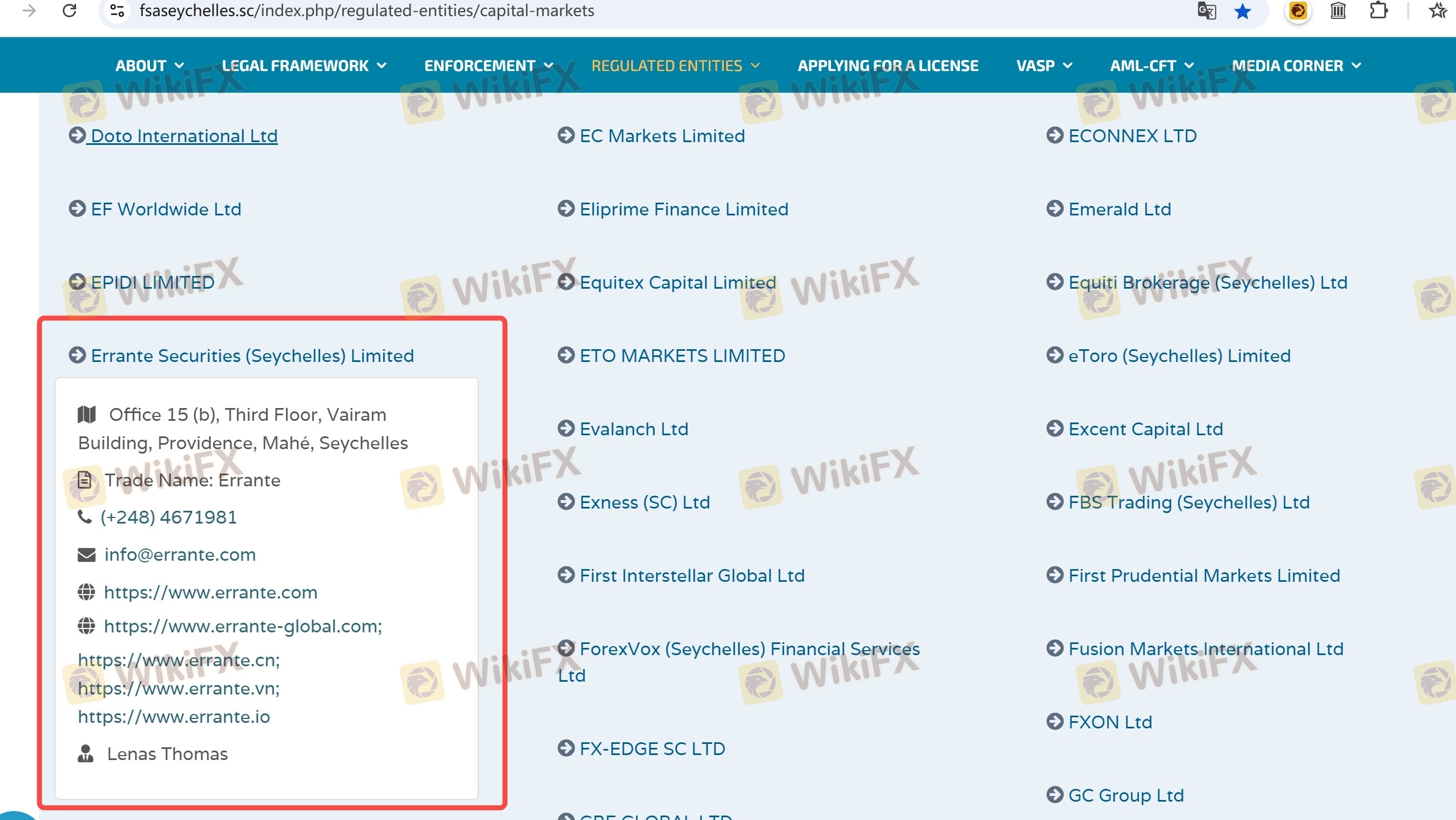Open the https://www.errante.com website link

coord(210,592)
